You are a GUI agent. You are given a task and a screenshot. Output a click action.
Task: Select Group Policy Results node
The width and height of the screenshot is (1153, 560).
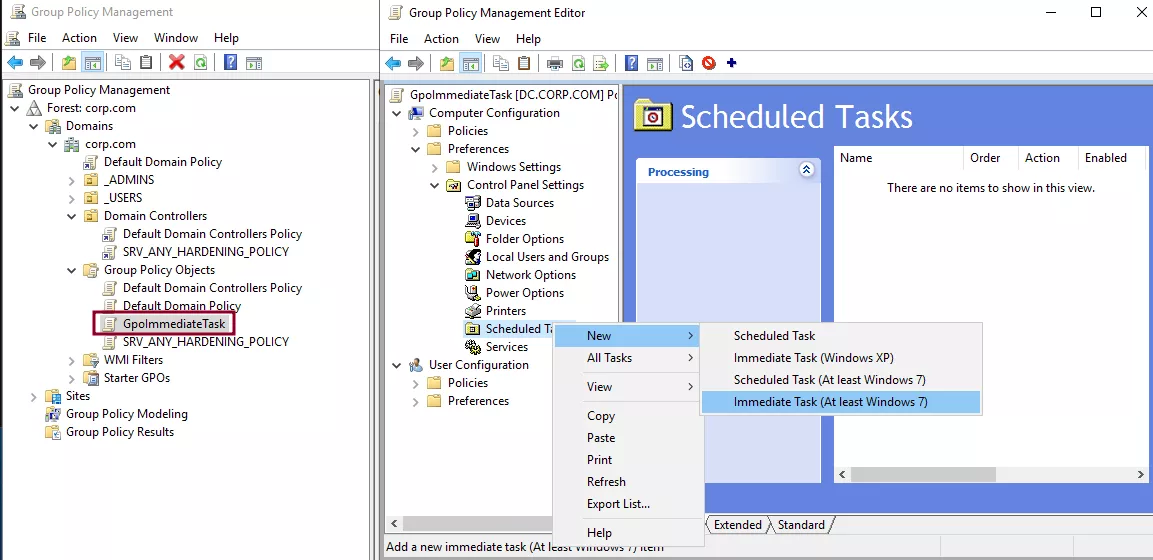click(120, 432)
